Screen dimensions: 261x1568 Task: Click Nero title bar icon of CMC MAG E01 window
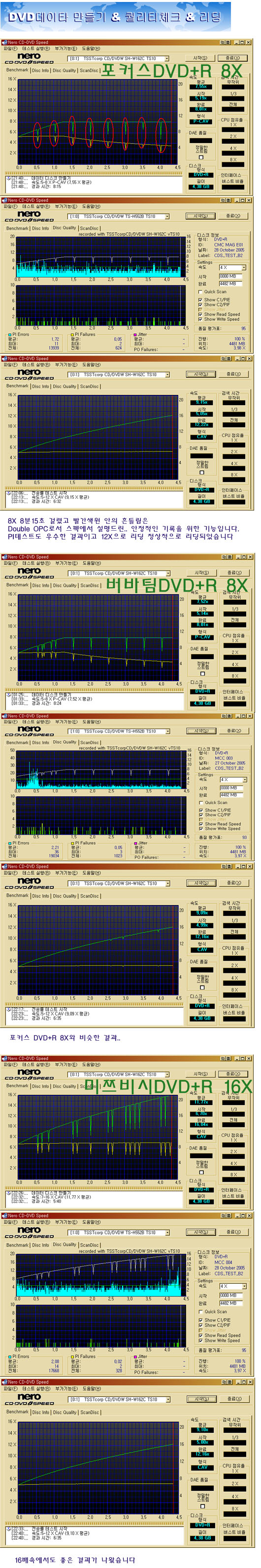pos(4,200)
